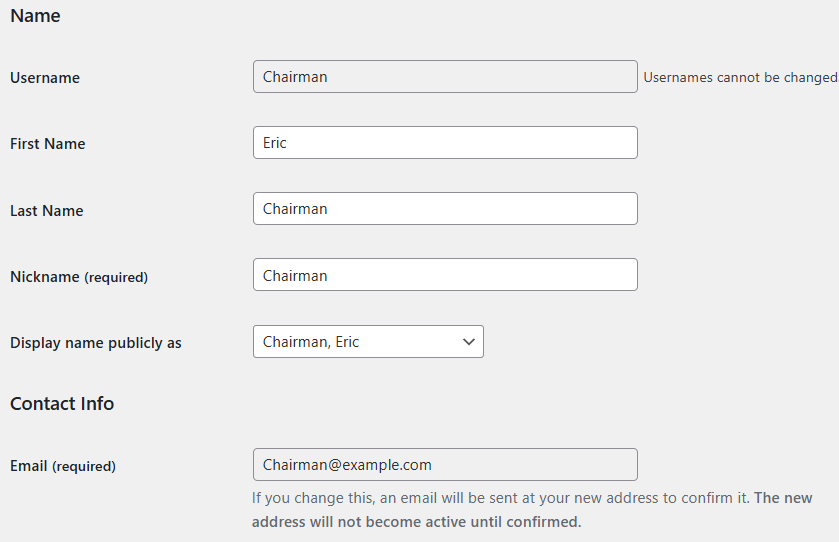Click the "First Name" label
839x542 pixels.
48,144
